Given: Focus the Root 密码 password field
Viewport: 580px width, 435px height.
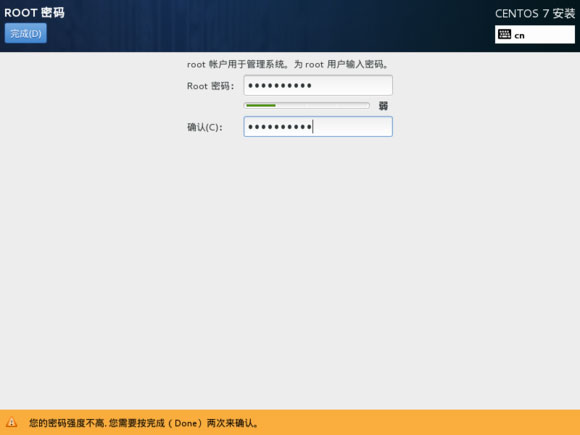Looking at the screenshot, I should coord(318,85).
